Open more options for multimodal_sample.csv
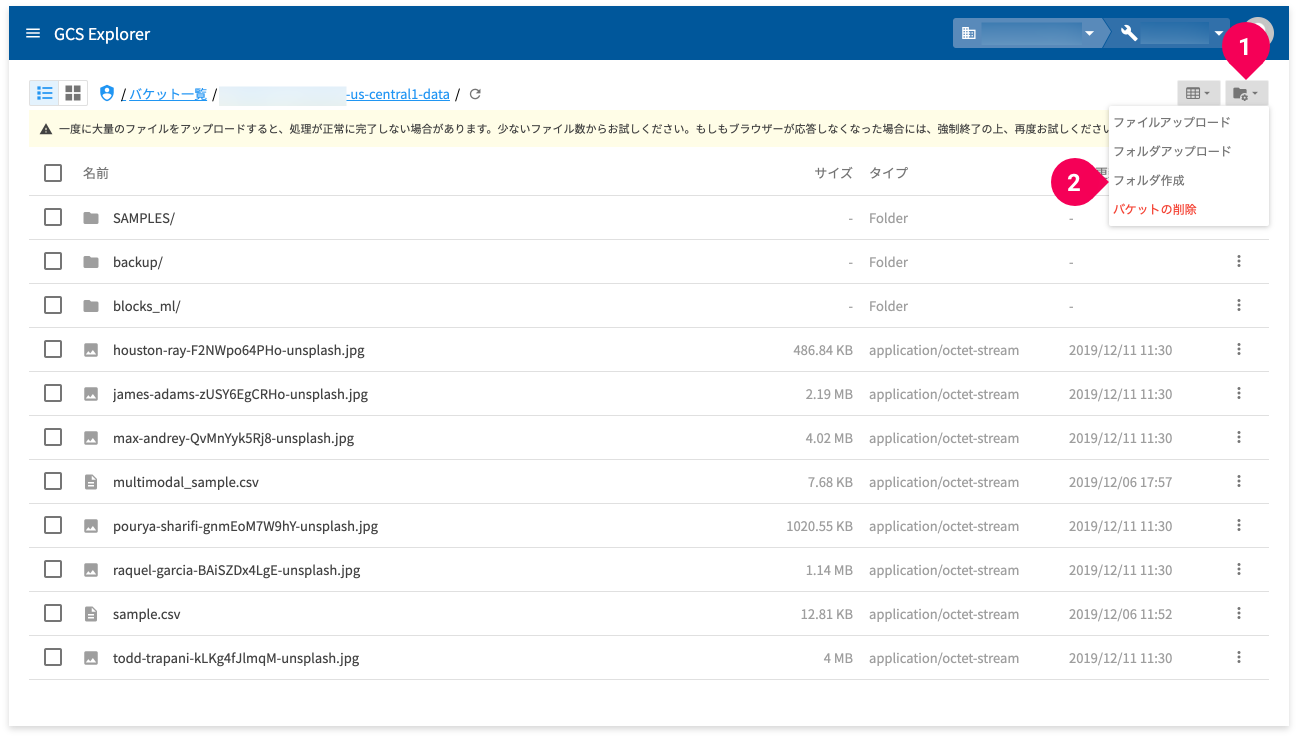The image size is (1298, 738). click(1239, 481)
